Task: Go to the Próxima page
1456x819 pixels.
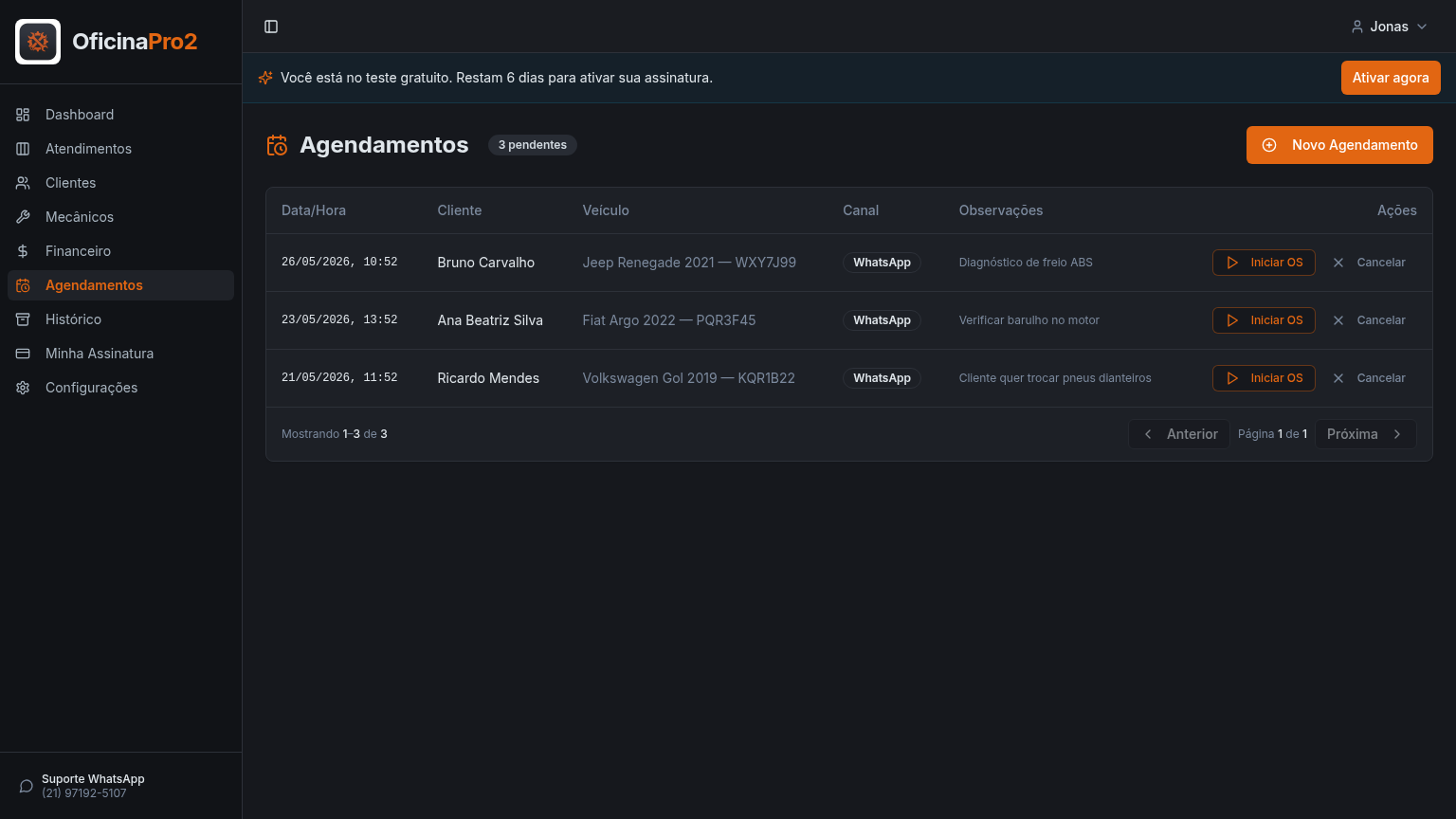Action: point(1366,434)
